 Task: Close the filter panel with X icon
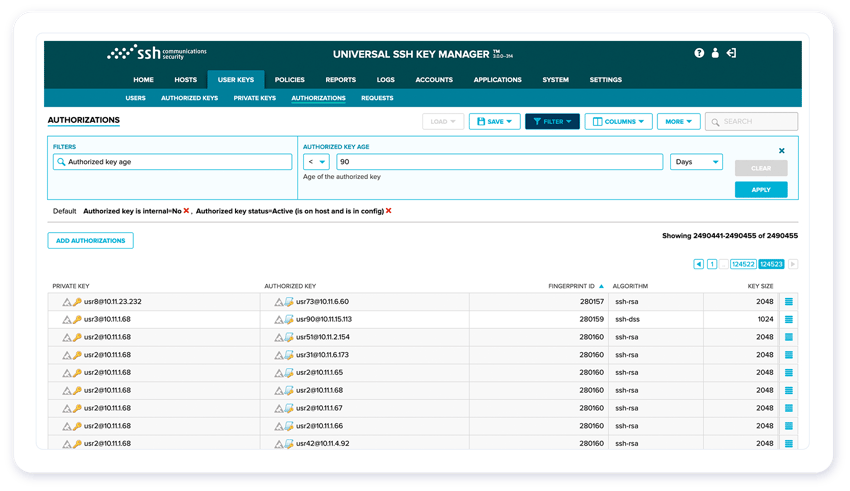[781, 151]
